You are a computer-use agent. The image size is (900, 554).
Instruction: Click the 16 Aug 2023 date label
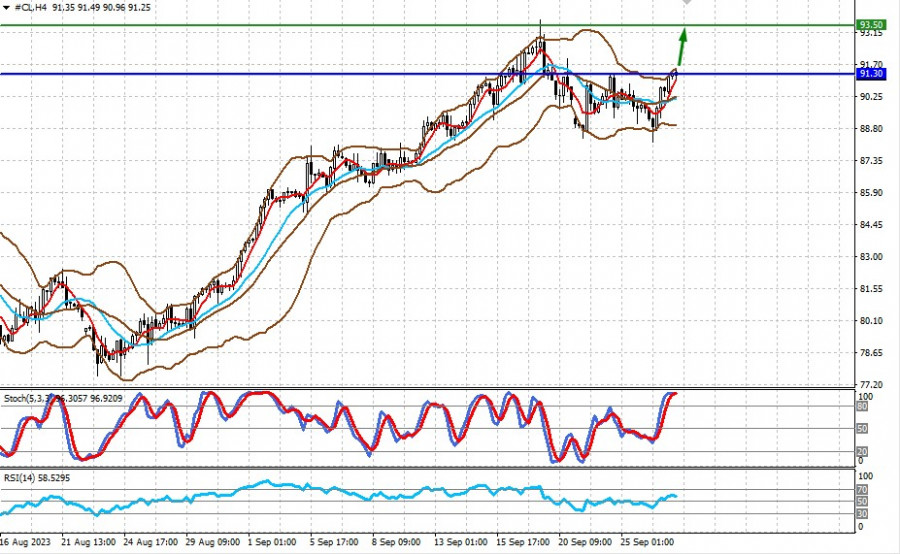[25, 542]
